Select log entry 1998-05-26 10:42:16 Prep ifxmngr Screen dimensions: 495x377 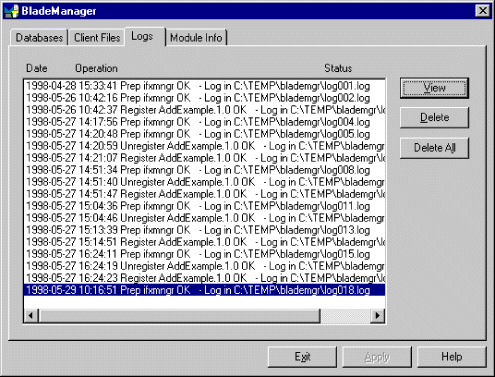point(204,98)
